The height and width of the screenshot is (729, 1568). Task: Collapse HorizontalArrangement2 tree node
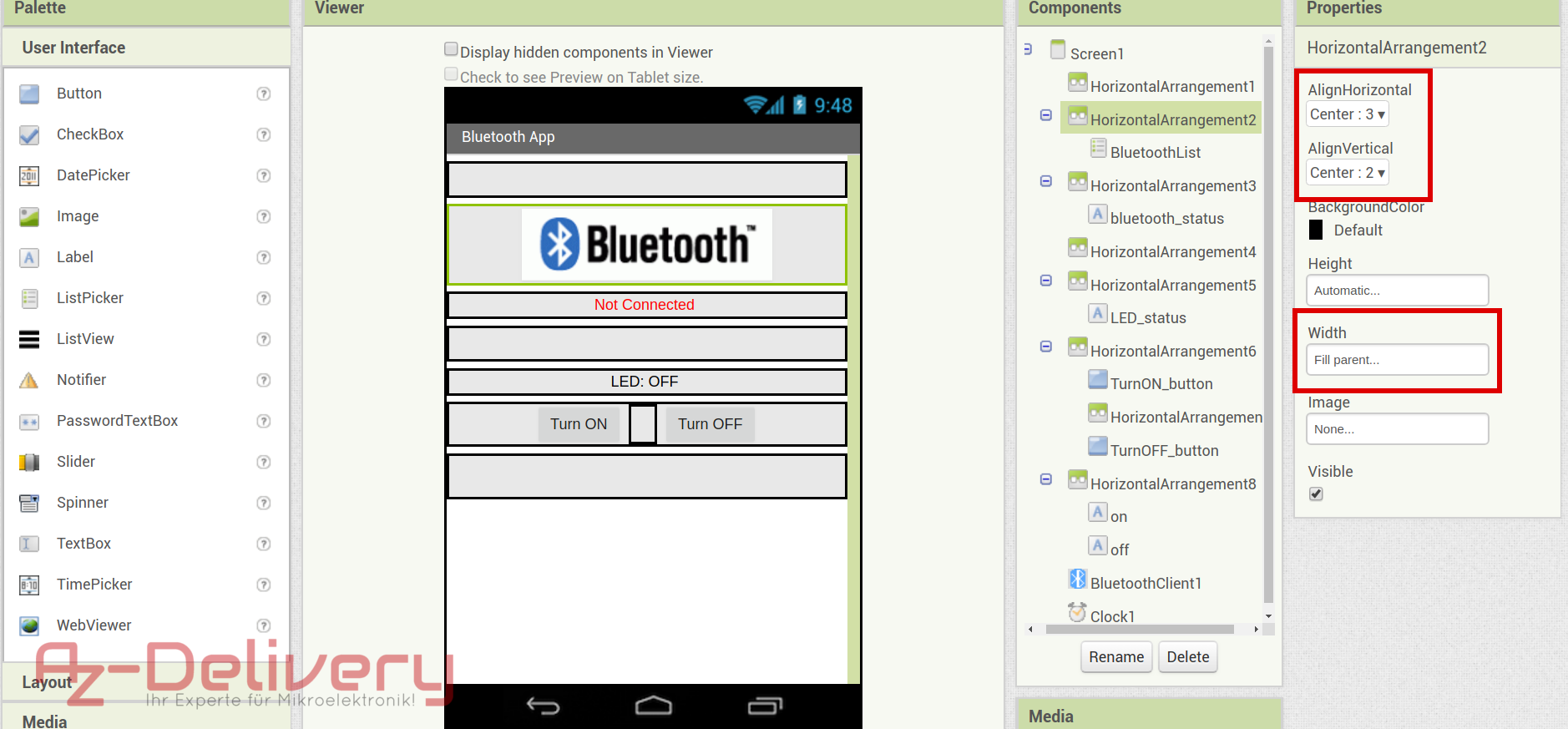point(1045,115)
